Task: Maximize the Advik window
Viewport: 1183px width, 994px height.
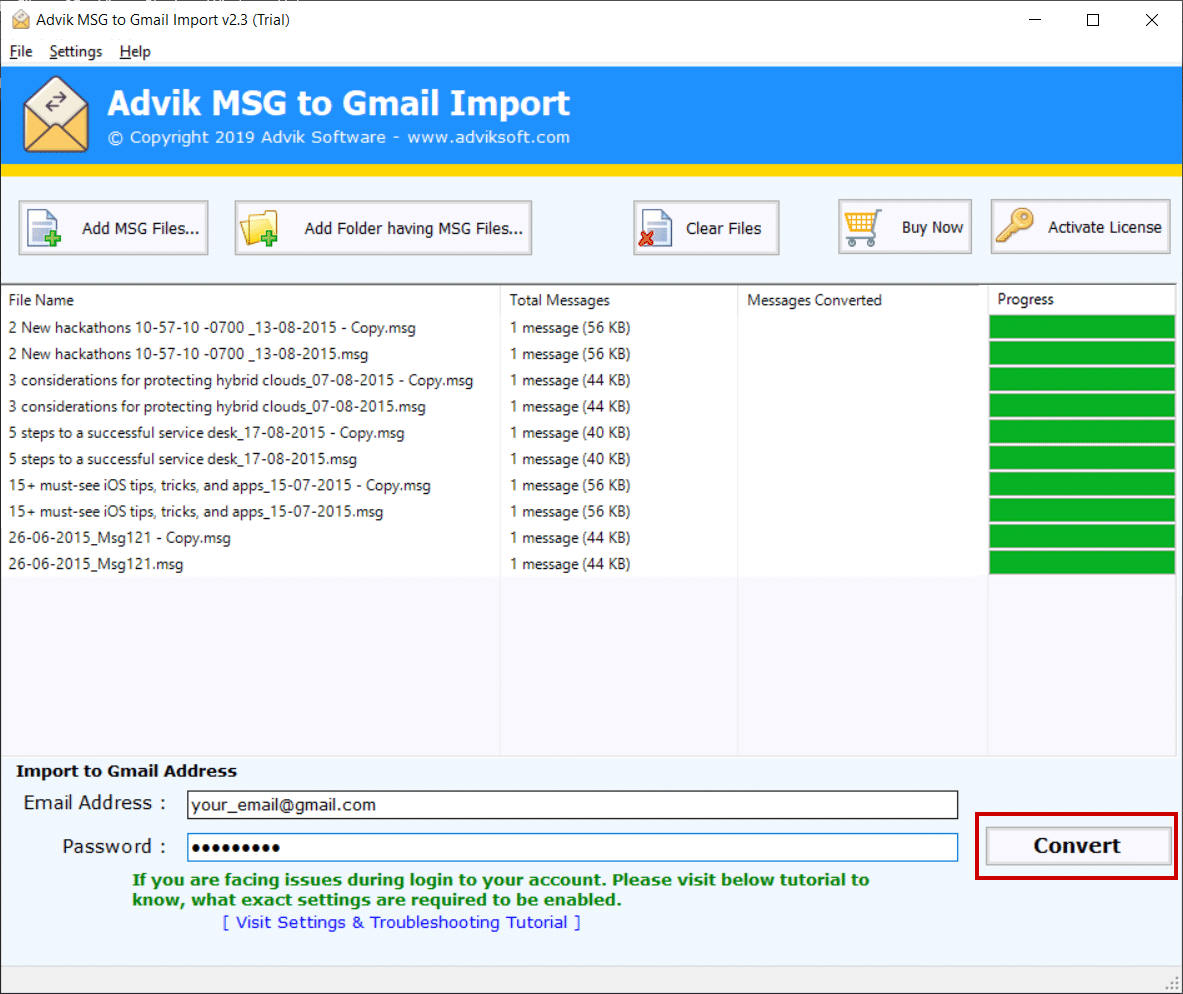Action: click(1092, 20)
